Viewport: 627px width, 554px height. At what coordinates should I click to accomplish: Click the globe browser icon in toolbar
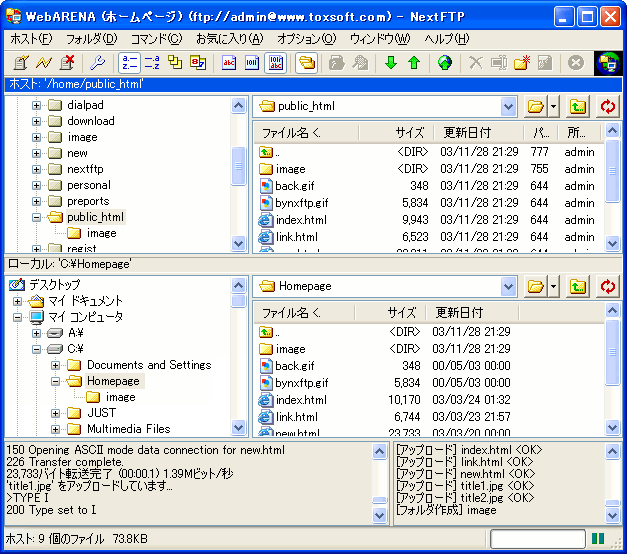pos(445,63)
